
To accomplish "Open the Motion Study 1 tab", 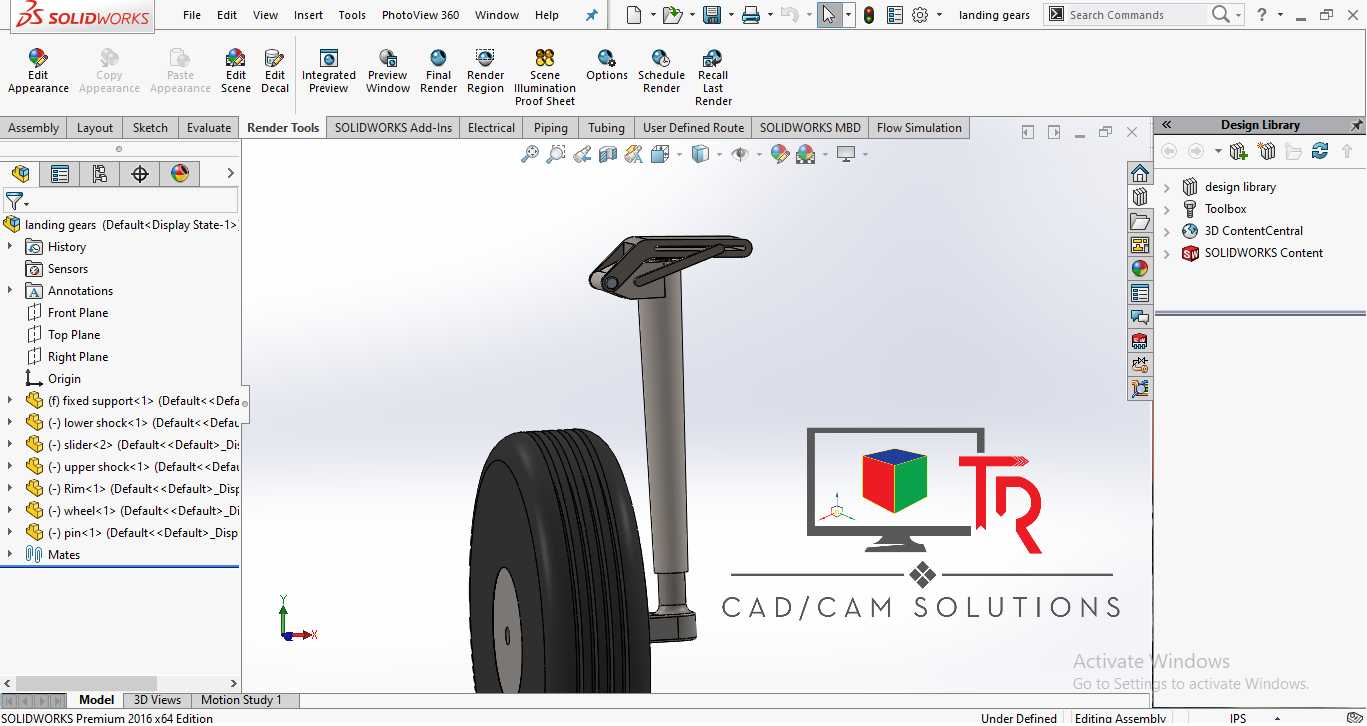I will click(x=242, y=700).
